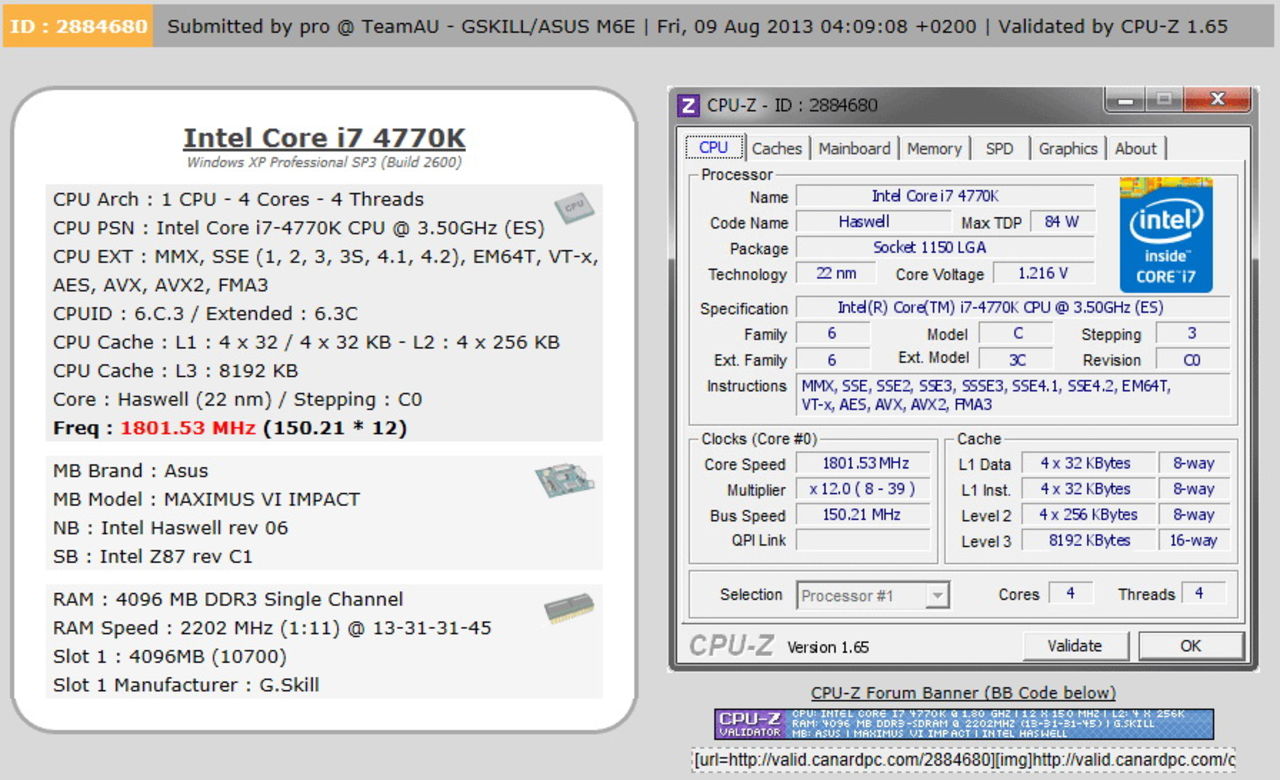Open the Code Name field showing Haswell

866,222
